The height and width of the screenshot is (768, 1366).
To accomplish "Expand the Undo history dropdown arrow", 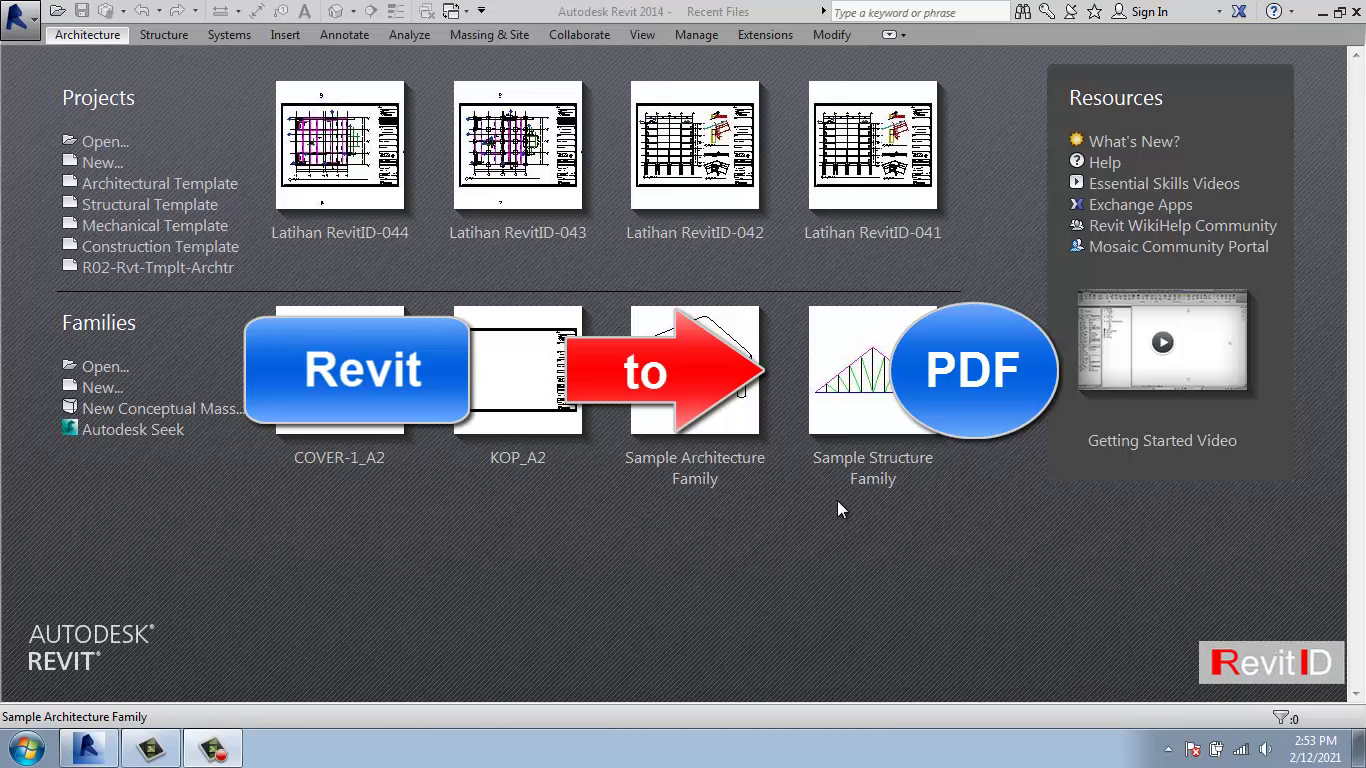I will [x=159, y=11].
